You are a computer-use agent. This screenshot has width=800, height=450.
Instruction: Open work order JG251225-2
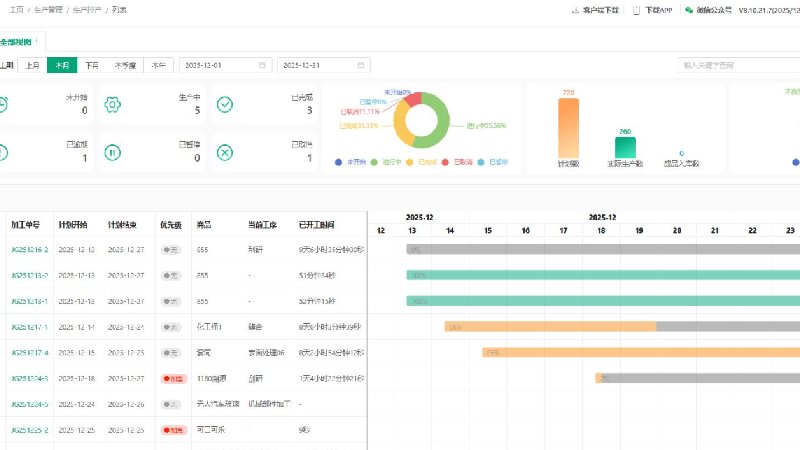tap(30, 430)
